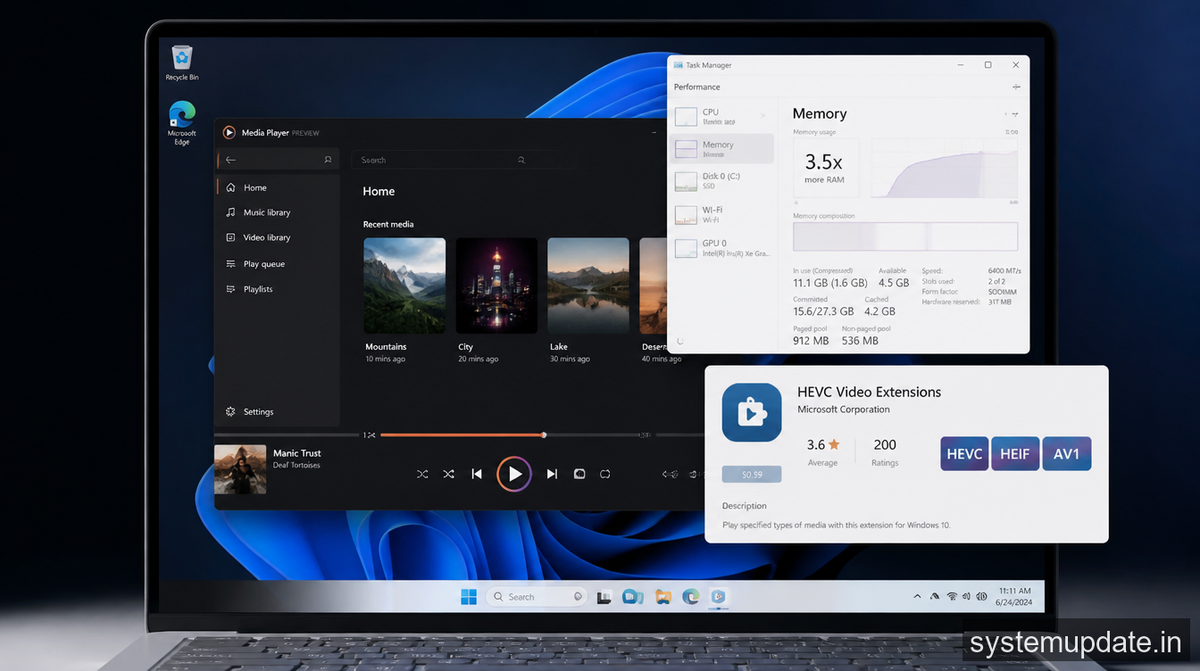Click the Task Manager title bar icon
Viewport: 1200px width, 671px height.
(x=678, y=65)
